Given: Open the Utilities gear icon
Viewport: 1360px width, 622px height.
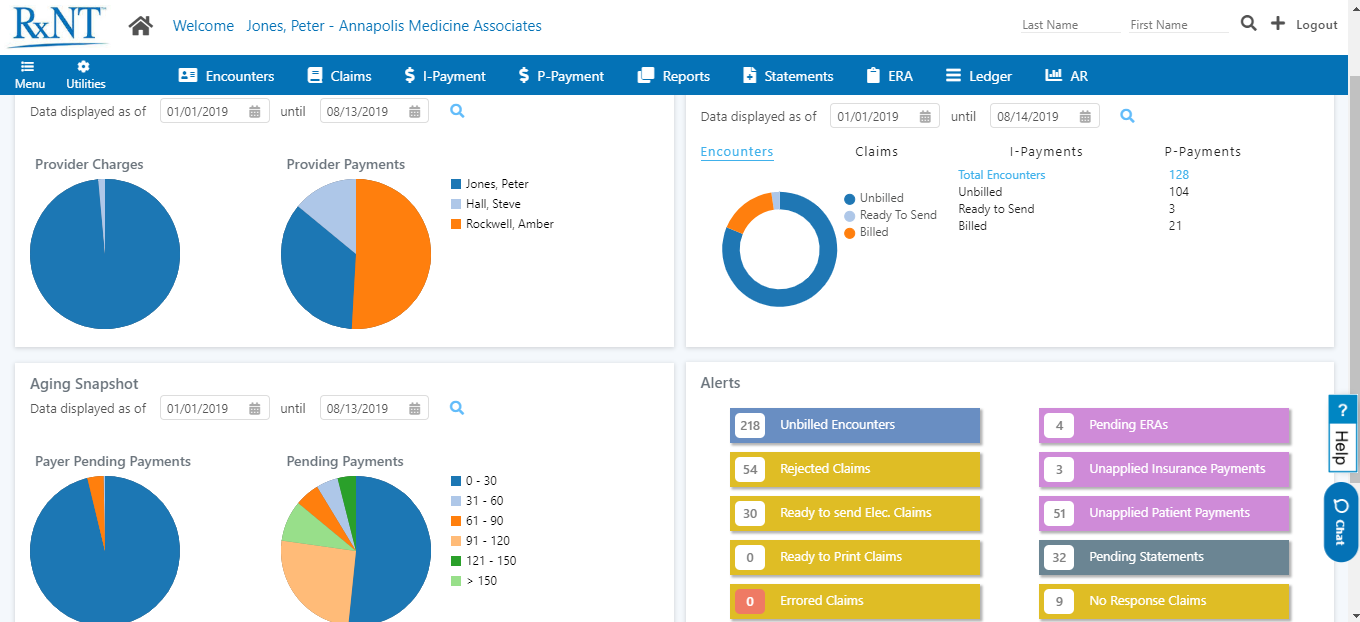Looking at the screenshot, I should [84, 67].
